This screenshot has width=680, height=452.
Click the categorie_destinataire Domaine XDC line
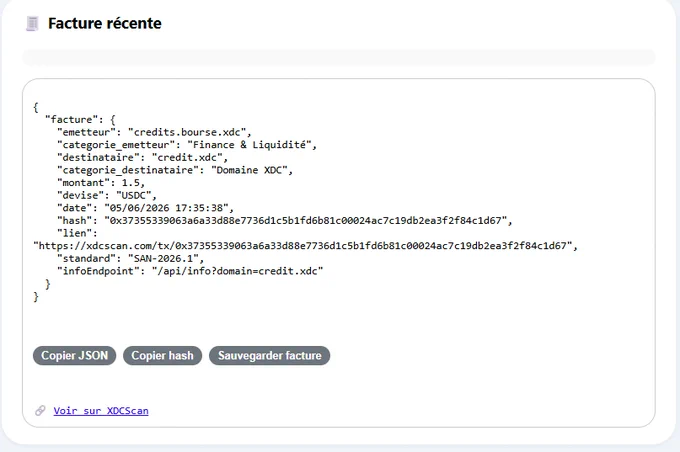click(x=175, y=170)
